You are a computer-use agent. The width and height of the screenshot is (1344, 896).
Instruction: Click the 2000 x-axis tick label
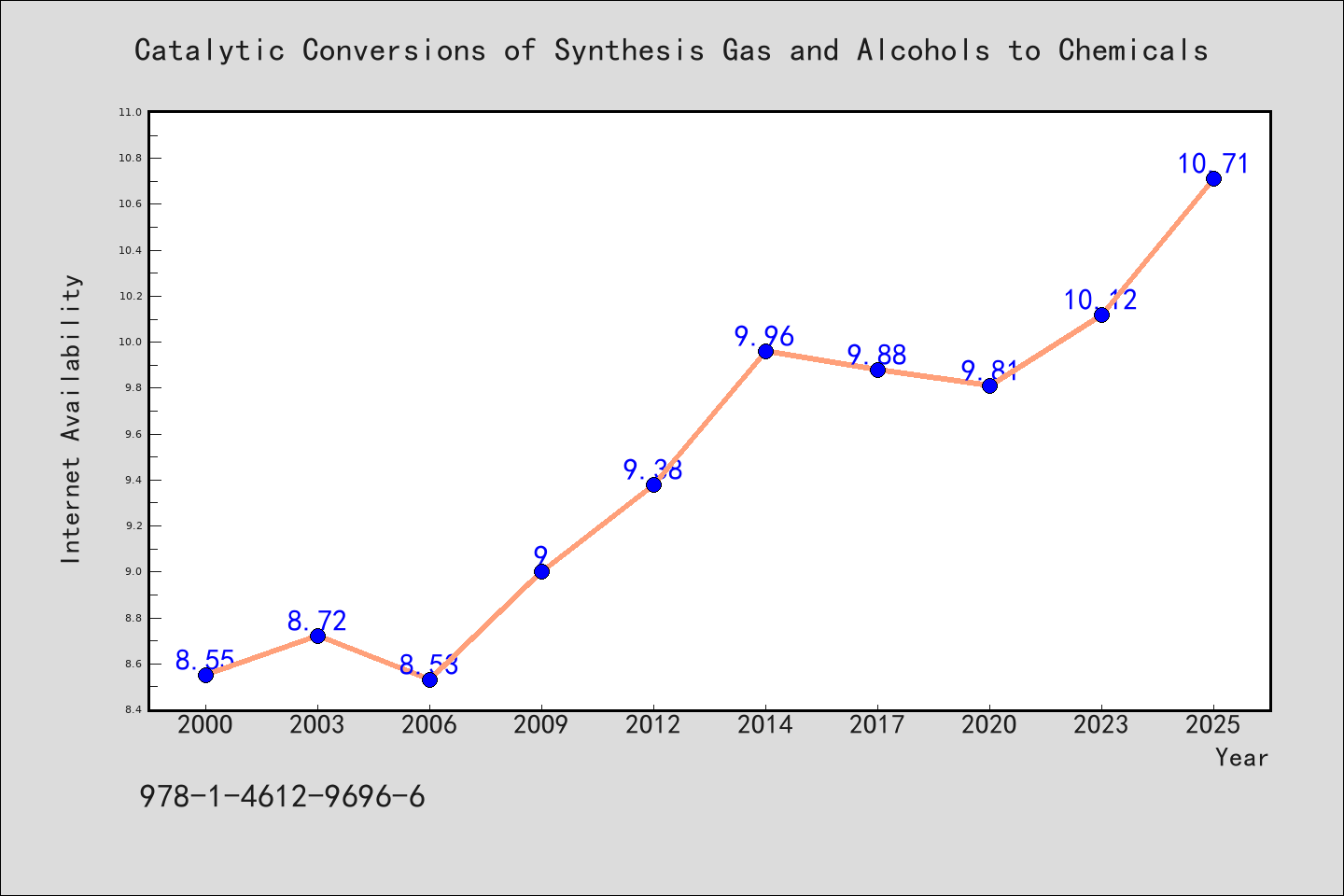coord(205,725)
